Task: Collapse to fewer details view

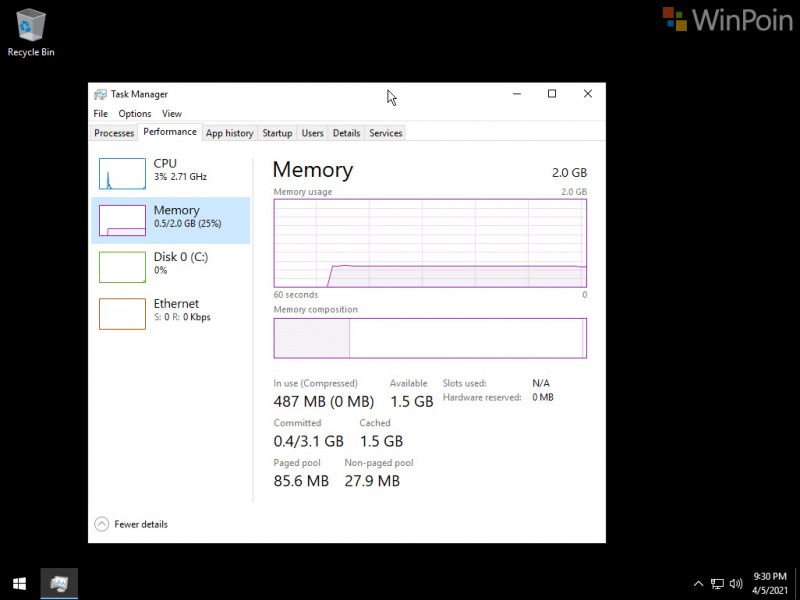Action: [130, 523]
